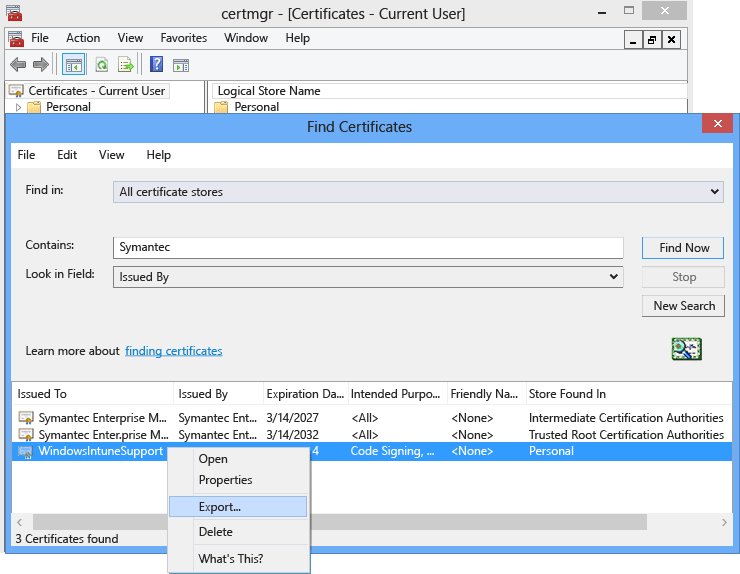Open the certmgr View menu
Image resolution: width=740 pixels, height=574 pixels.
pyautogui.click(x=130, y=38)
